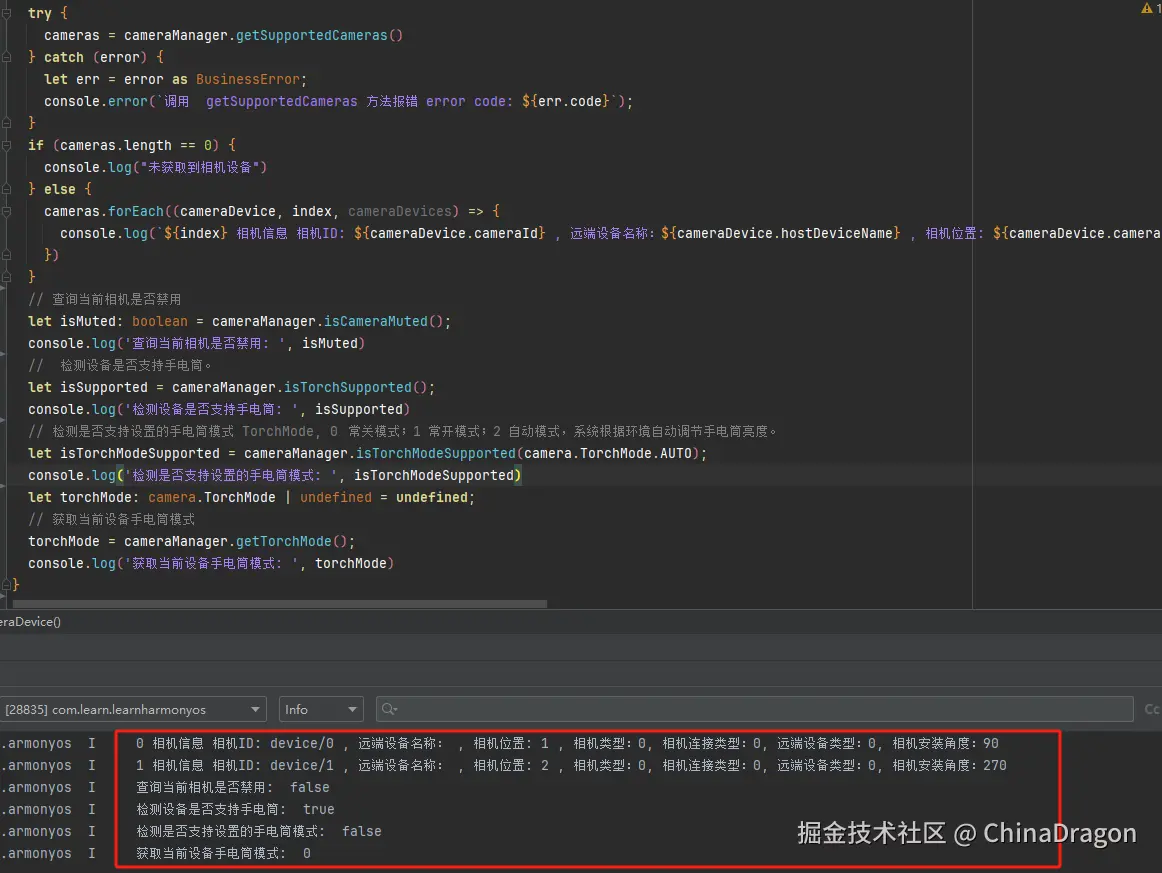This screenshot has width=1162, height=873.
Task: Click comment '// 查询当前相机是否禁用'
Action: coord(104,299)
